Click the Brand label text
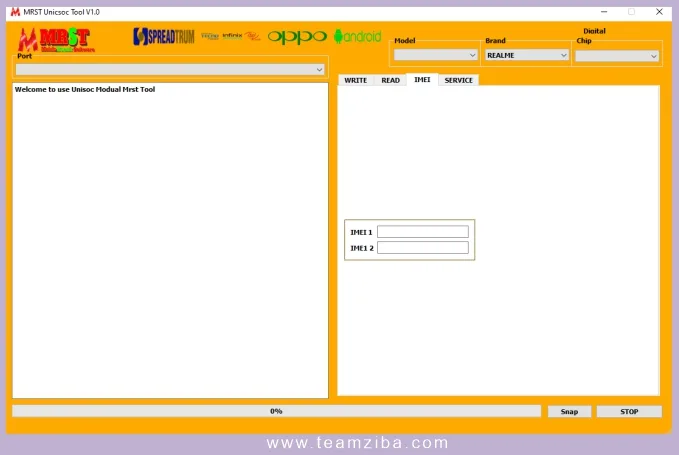Image resolution: width=679 pixels, height=455 pixels. click(x=495, y=40)
